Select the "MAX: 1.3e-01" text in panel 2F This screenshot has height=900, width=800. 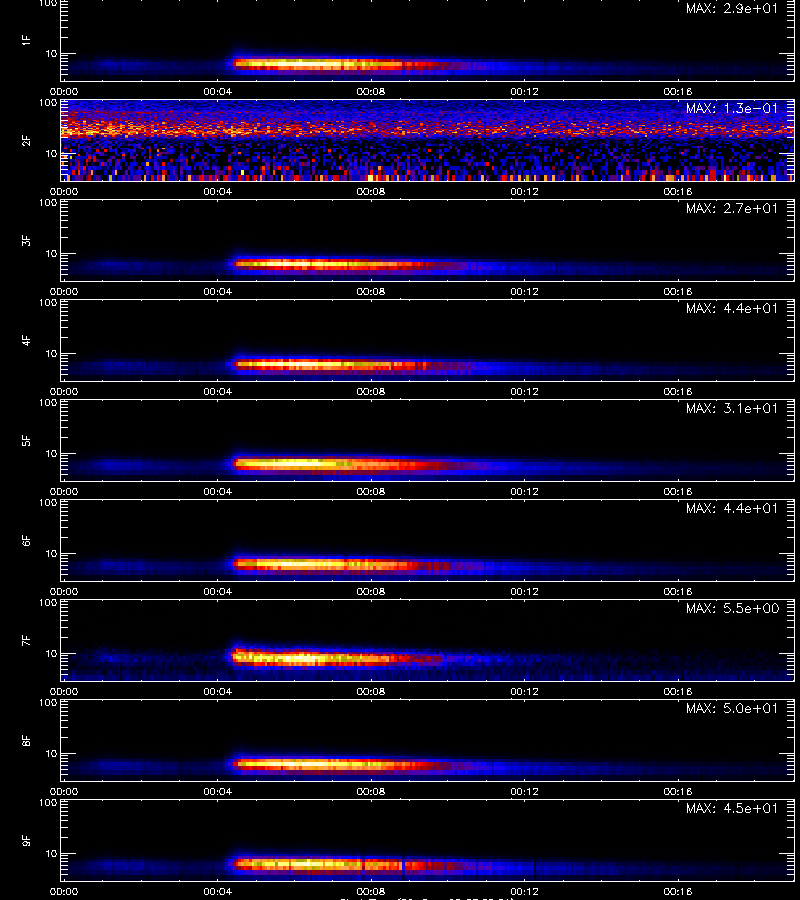coord(732,108)
